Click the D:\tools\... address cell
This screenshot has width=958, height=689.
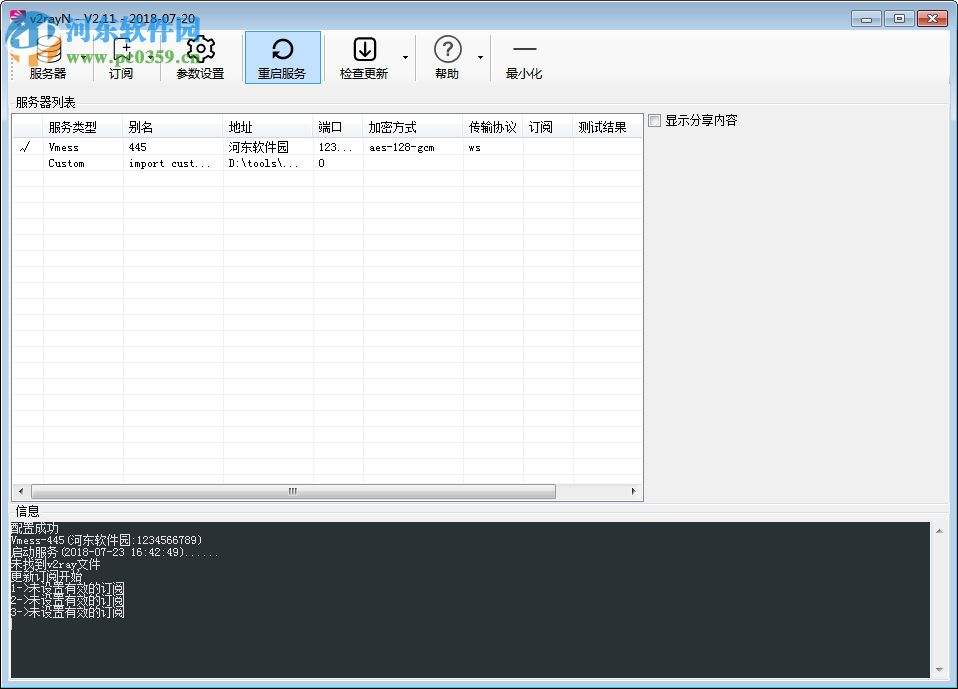[x=263, y=163]
